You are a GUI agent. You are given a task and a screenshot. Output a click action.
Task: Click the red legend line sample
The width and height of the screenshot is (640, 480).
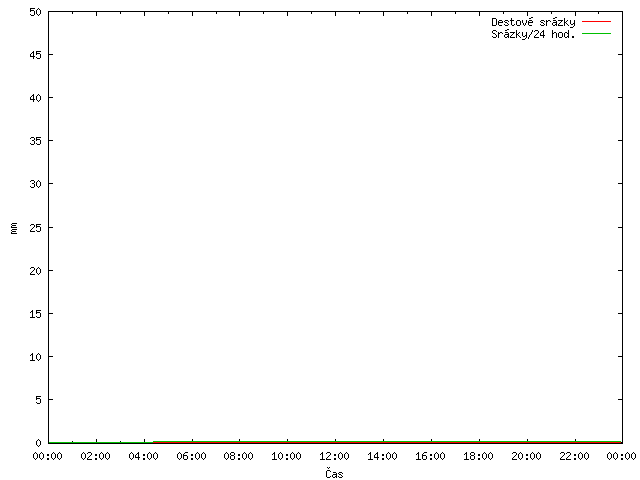pyautogui.click(x=596, y=22)
